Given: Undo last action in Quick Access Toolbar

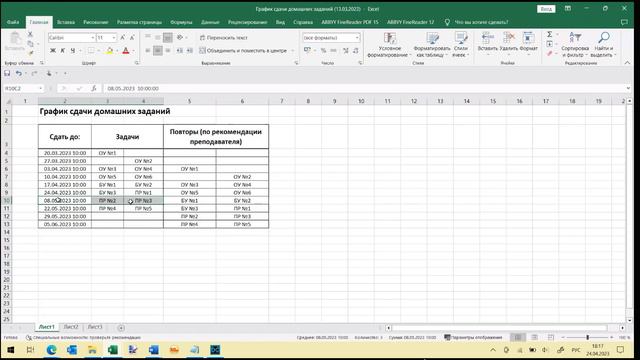Looking at the screenshot, I should pos(18,73).
